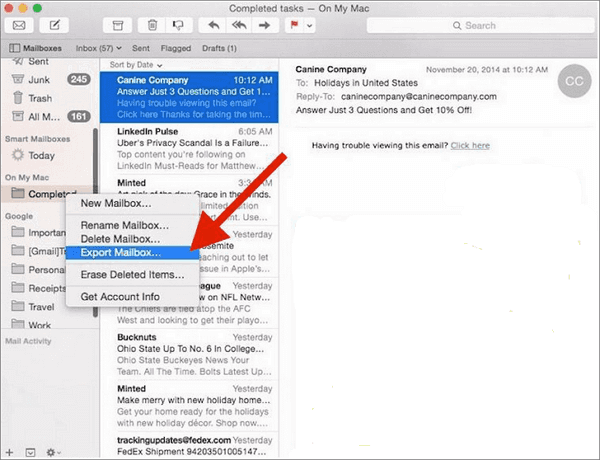Forward the selected message

[265, 26]
